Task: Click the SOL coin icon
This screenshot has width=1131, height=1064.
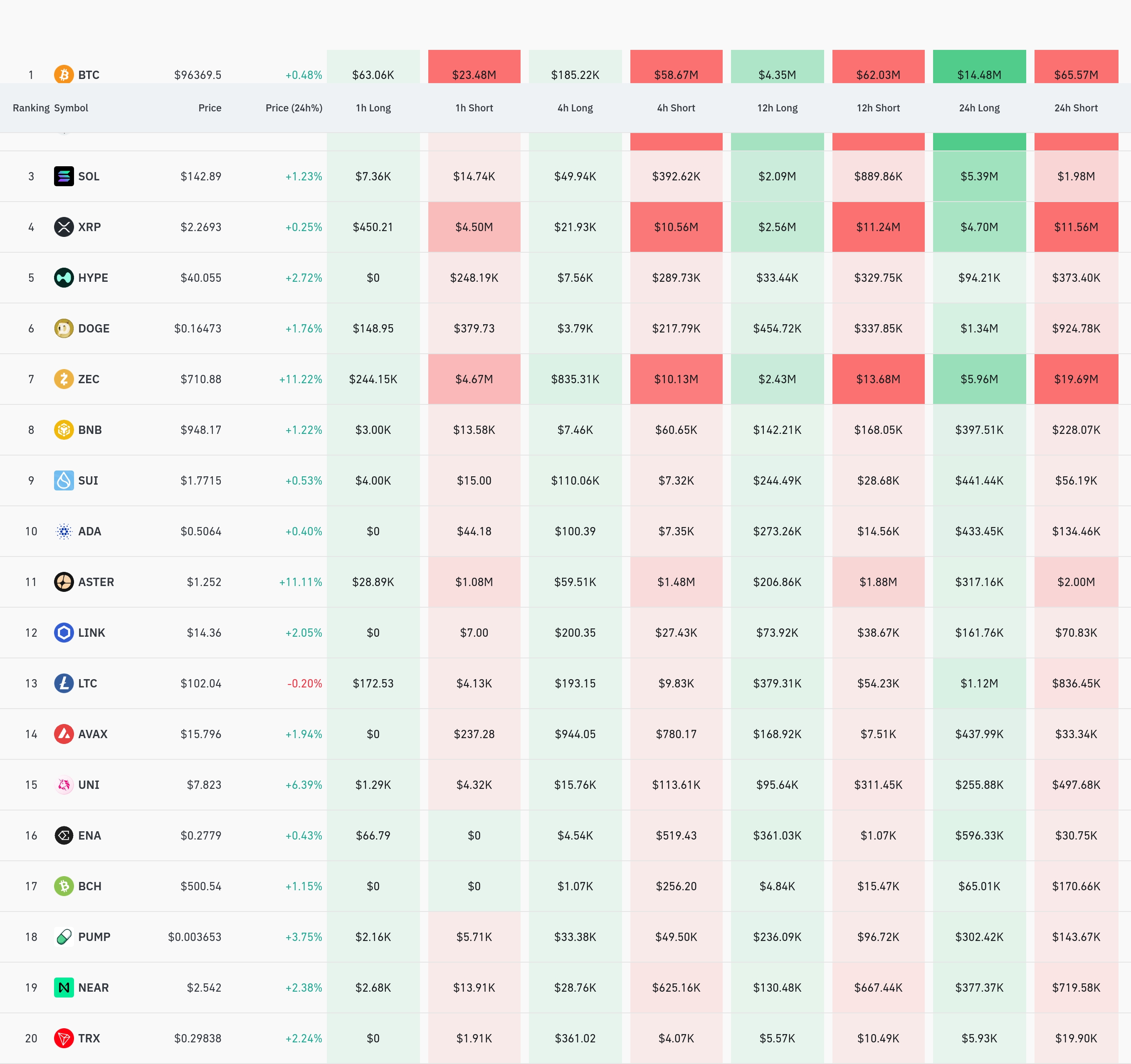Action: (64, 176)
